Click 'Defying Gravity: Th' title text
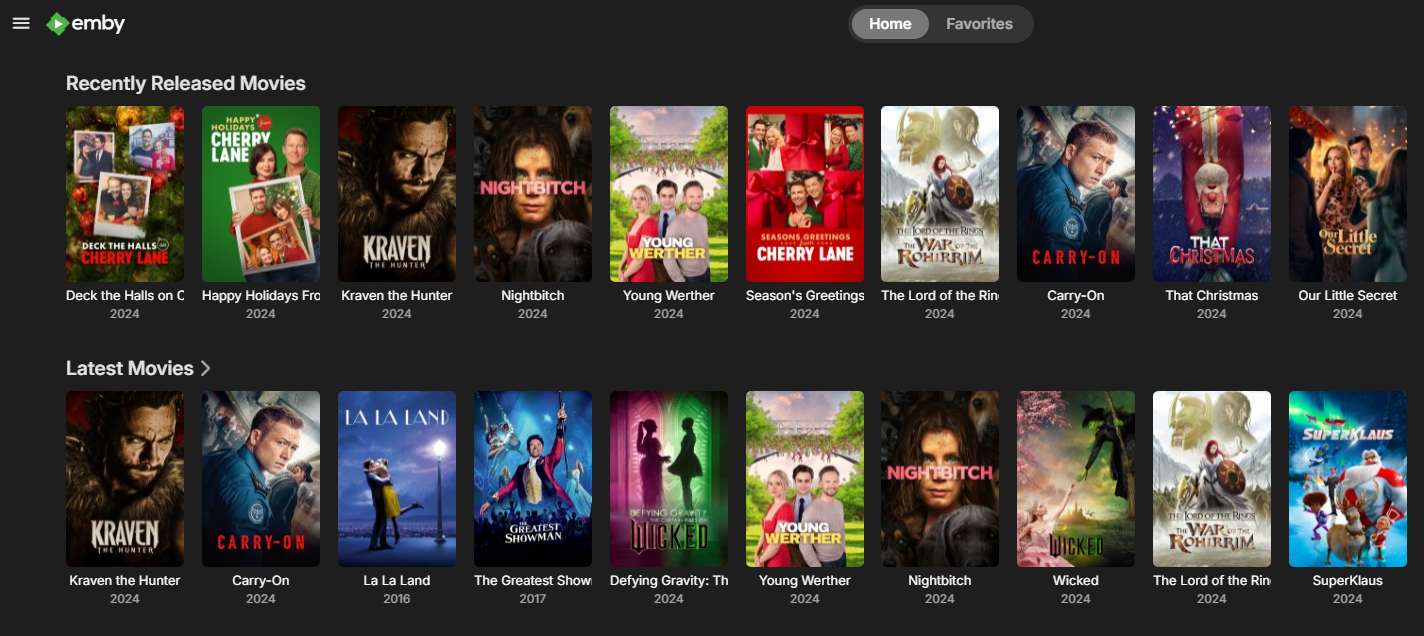This screenshot has height=636, width=1424. tap(669, 581)
